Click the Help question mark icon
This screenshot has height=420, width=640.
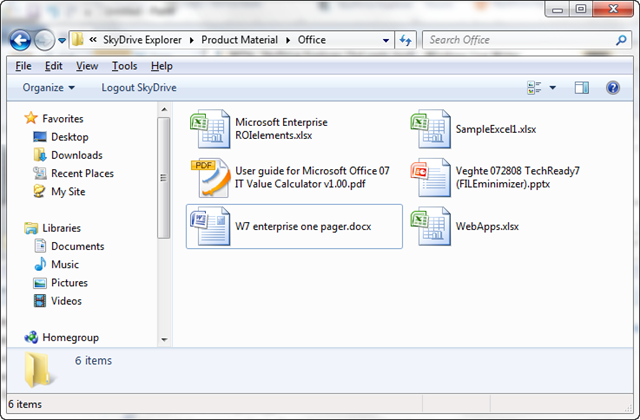[x=611, y=88]
